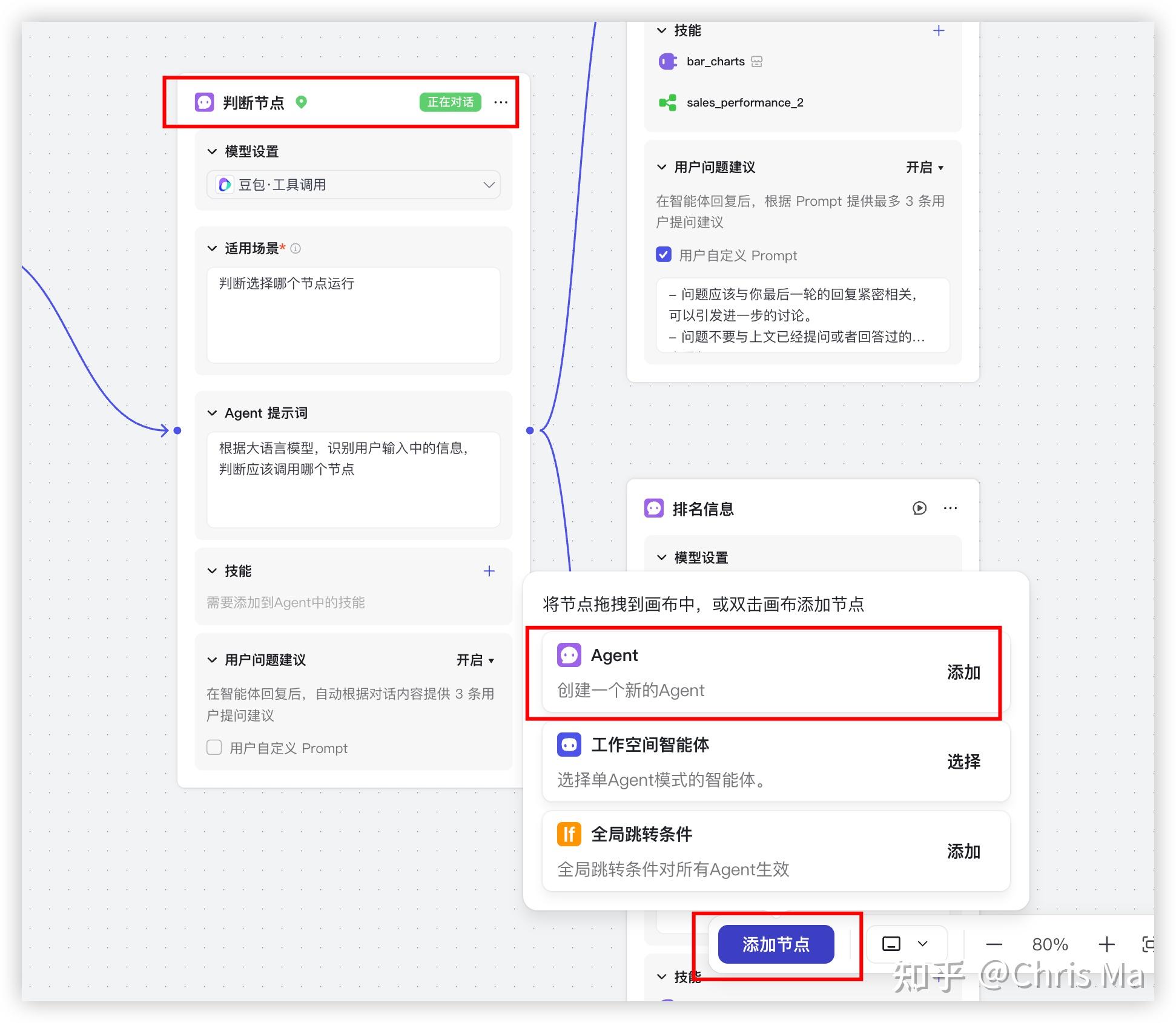Viewport: 1176px width, 1023px height.
Task: Click the plus icon in the top-right 技能 section
Action: pyautogui.click(x=938, y=31)
